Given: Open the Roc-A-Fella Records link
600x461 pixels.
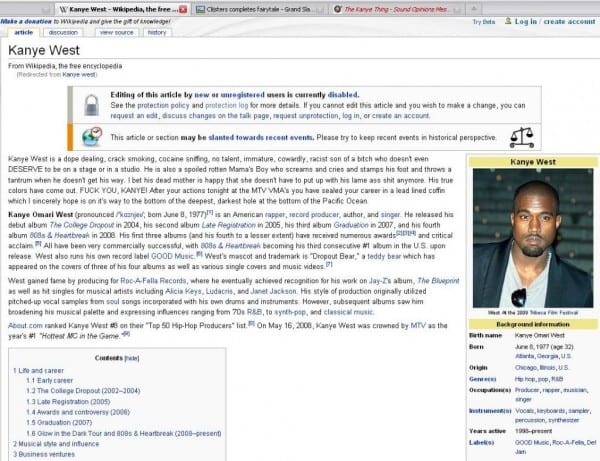Looking at the screenshot, I should tap(153, 281).
